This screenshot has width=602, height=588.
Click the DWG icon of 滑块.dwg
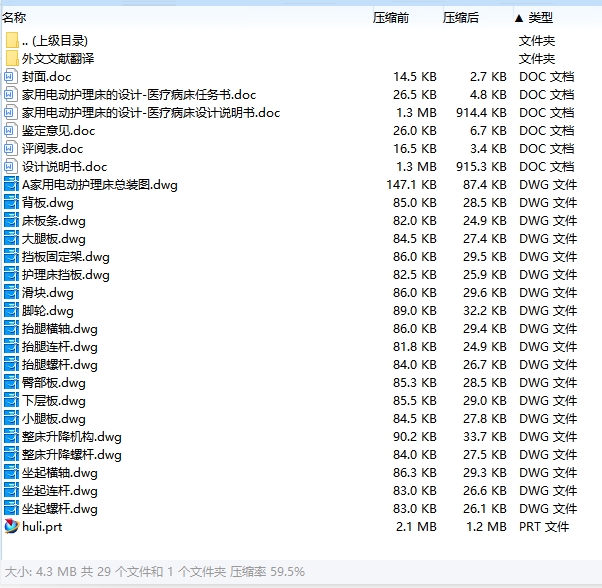[x=11, y=292]
